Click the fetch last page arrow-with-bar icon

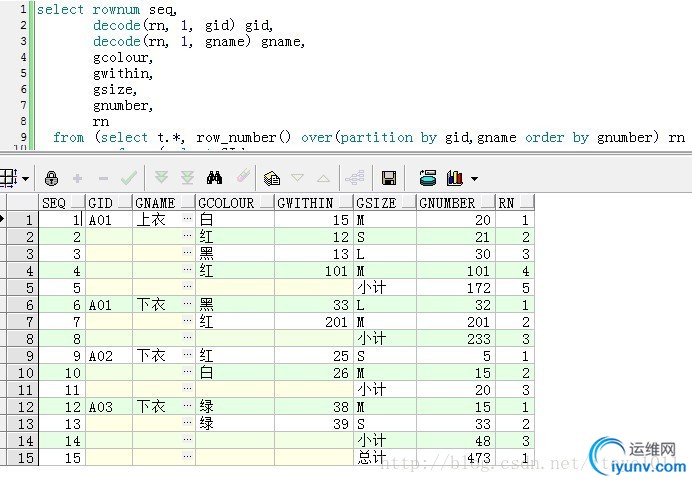pyautogui.click(x=188, y=177)
